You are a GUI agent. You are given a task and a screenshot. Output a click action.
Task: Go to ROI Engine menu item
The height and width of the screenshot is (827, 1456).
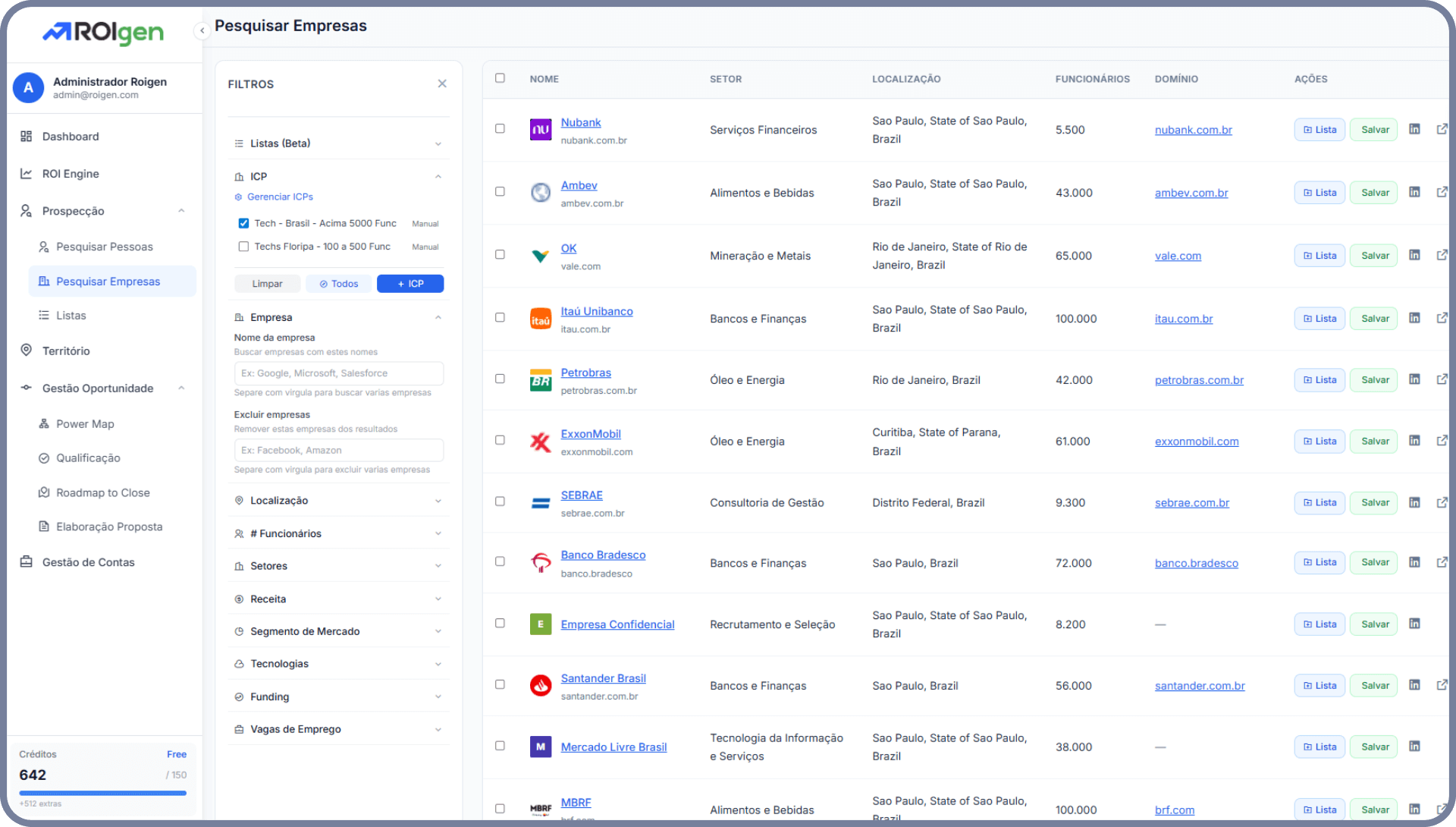tap(71, 174)
